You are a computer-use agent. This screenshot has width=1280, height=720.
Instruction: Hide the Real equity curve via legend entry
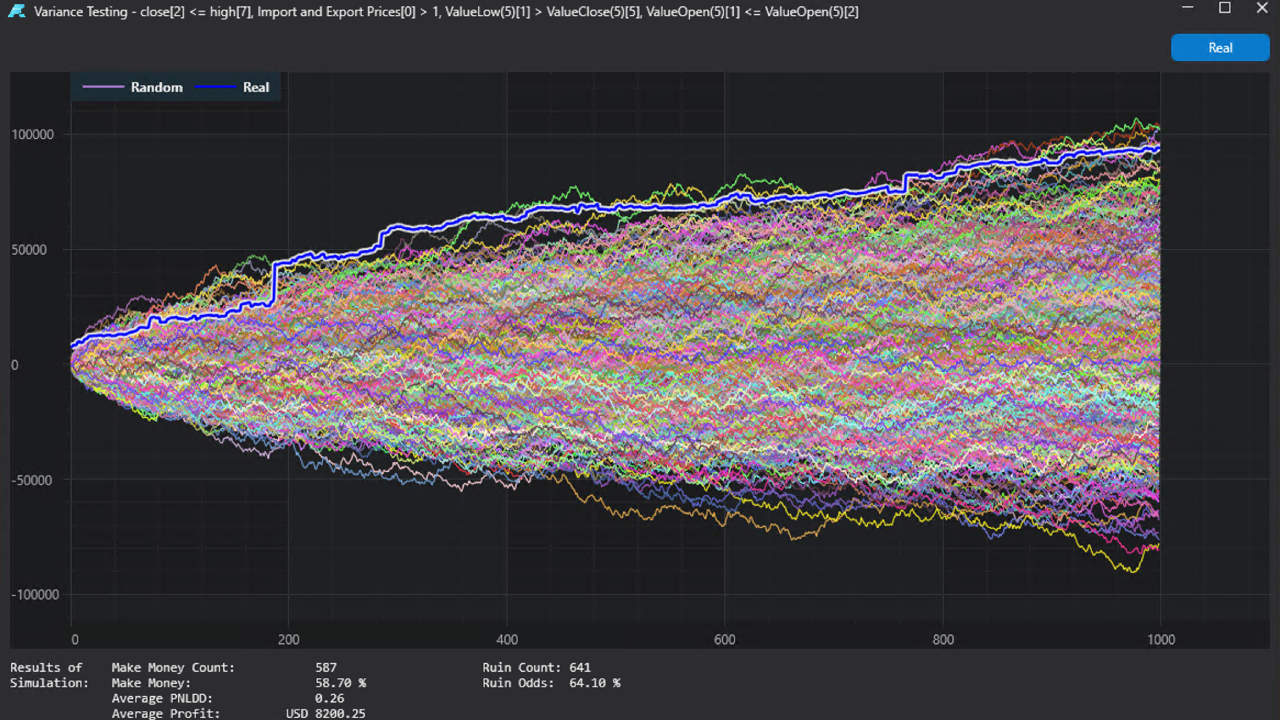[256, 87]
